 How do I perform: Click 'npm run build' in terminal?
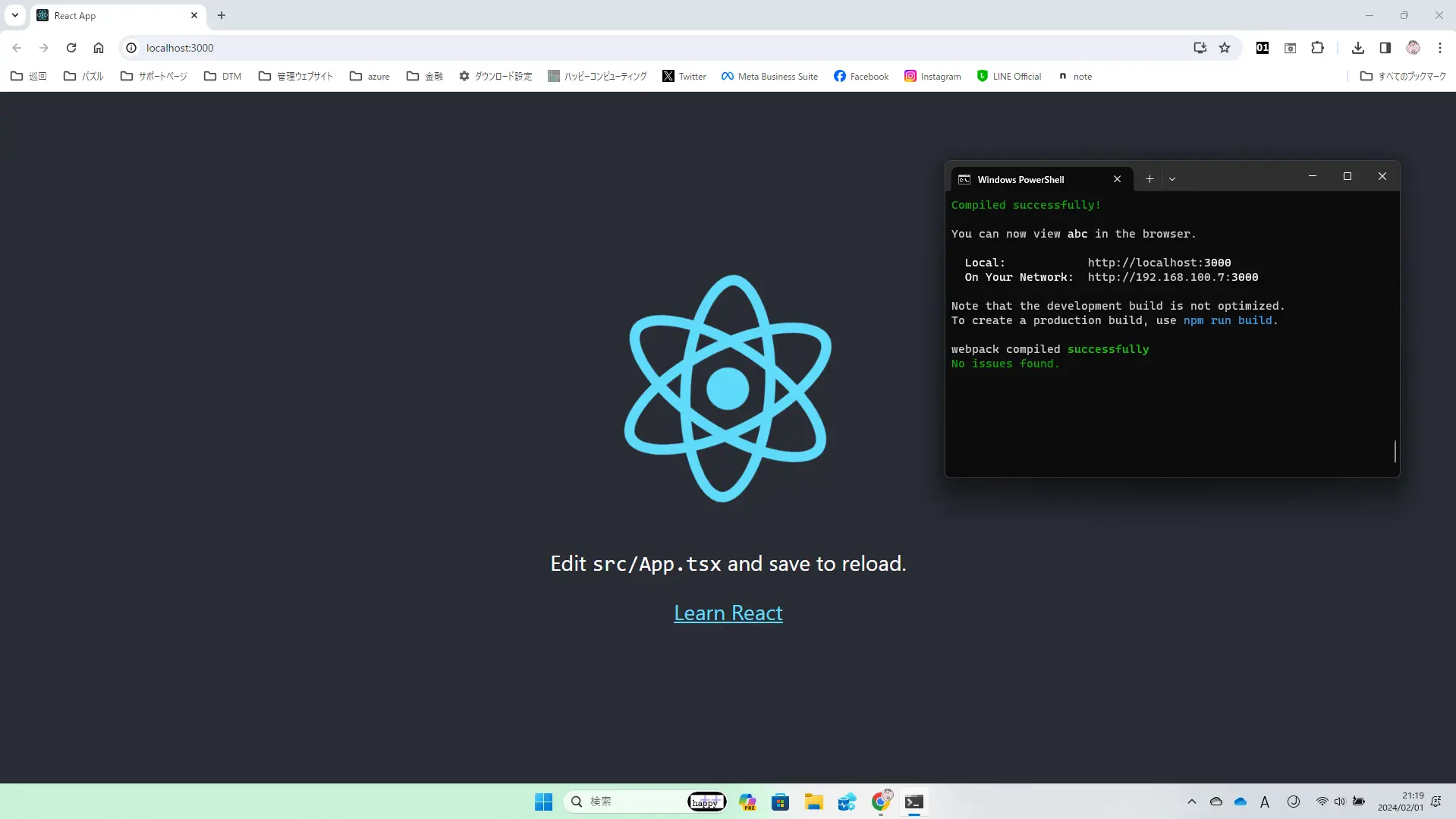[1228, 320]
